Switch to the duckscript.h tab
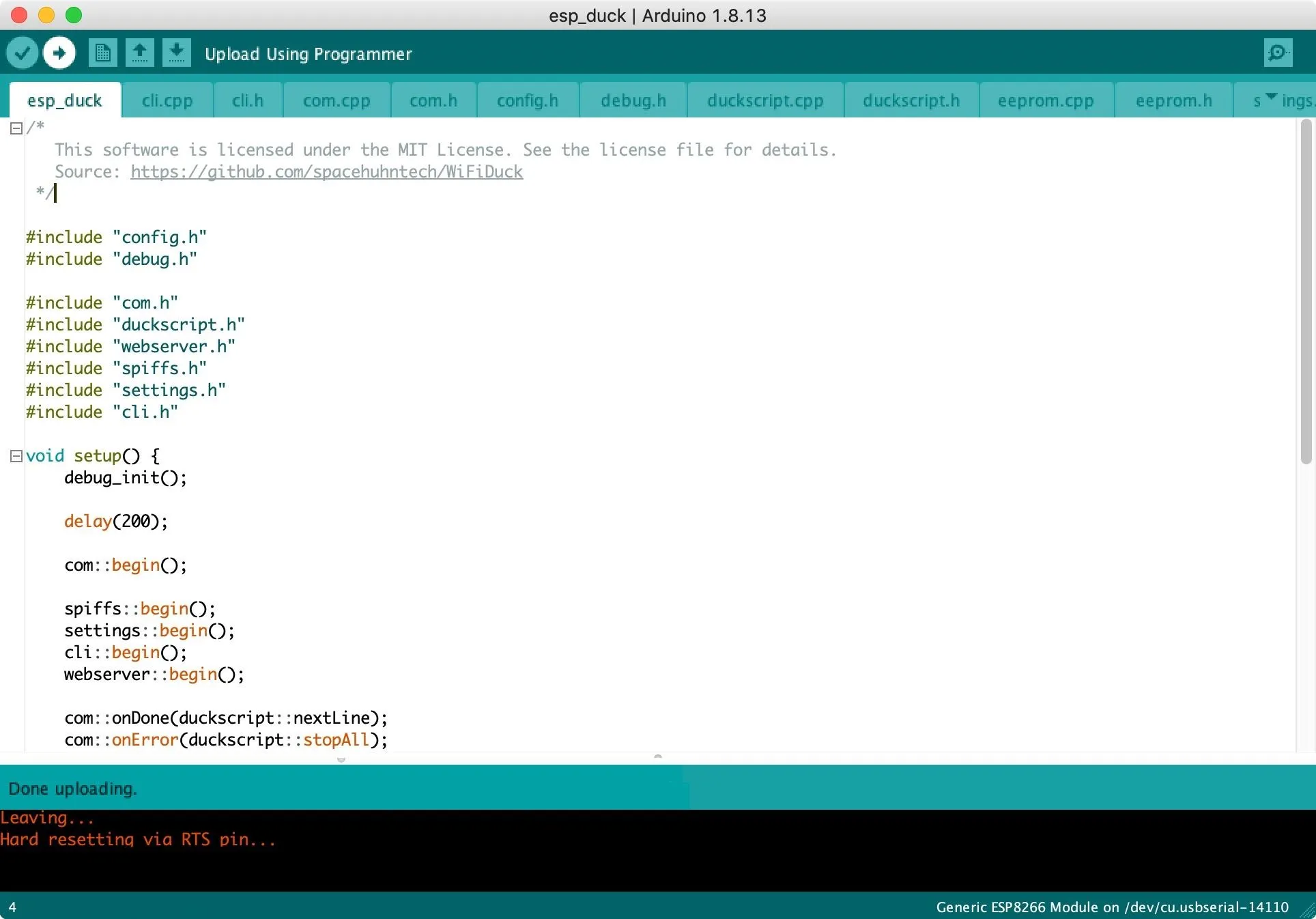 911,100
